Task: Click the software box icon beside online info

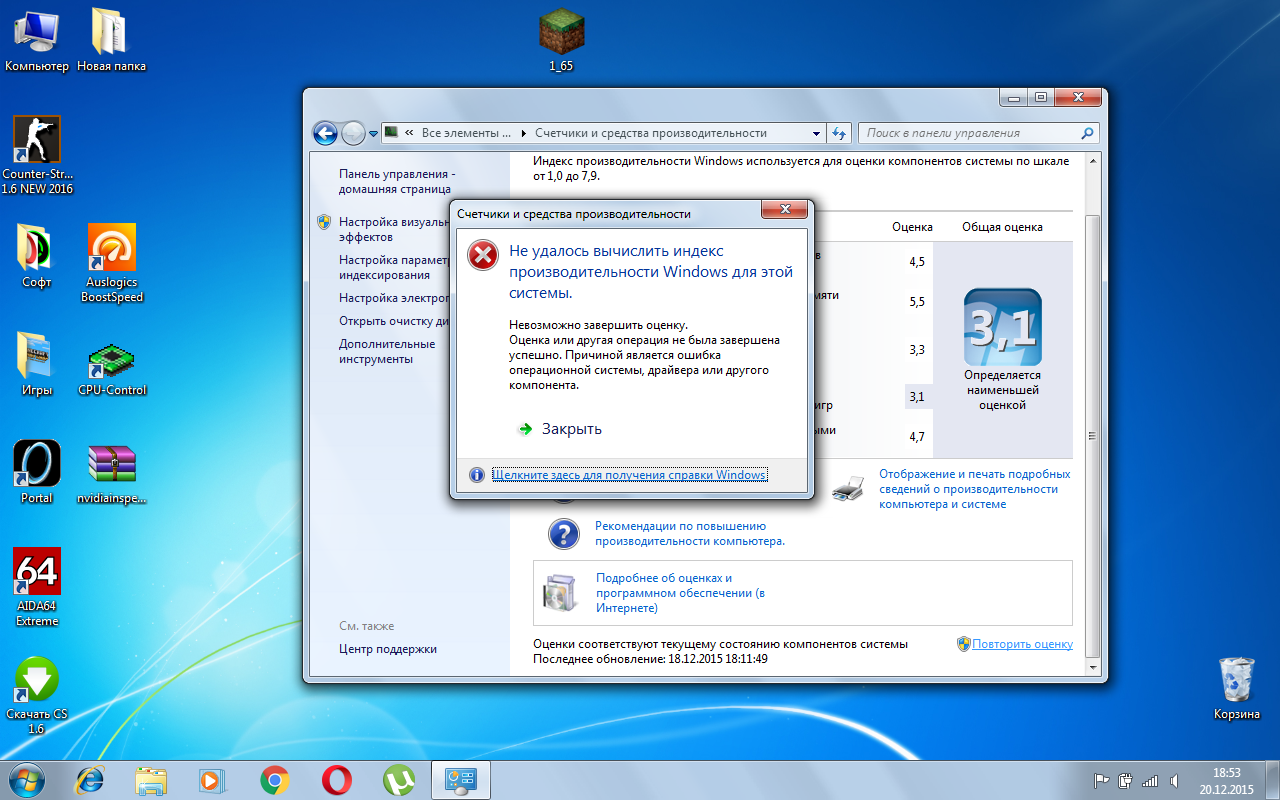Action: pyautogui.click(x=560, y=593)
